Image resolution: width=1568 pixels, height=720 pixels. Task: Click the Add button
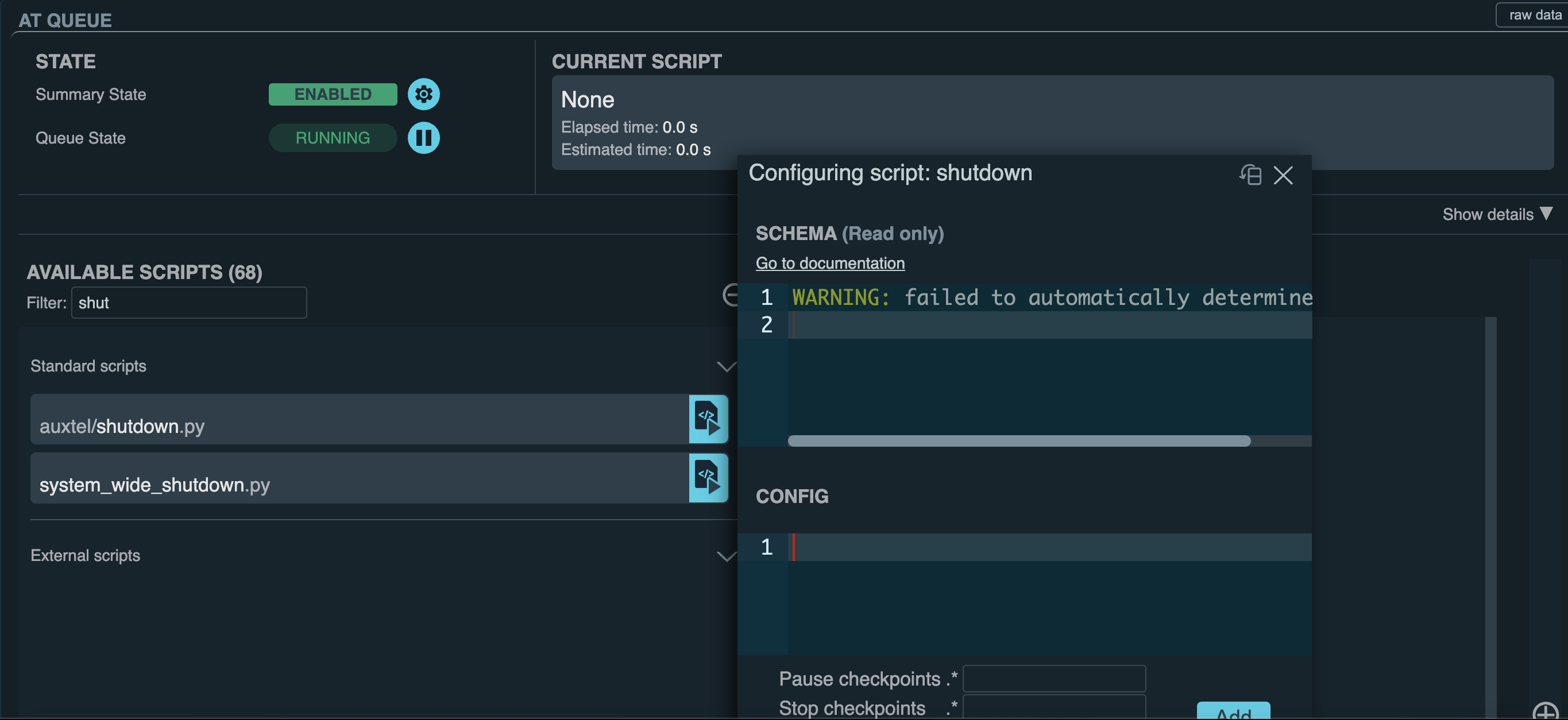1233,713
